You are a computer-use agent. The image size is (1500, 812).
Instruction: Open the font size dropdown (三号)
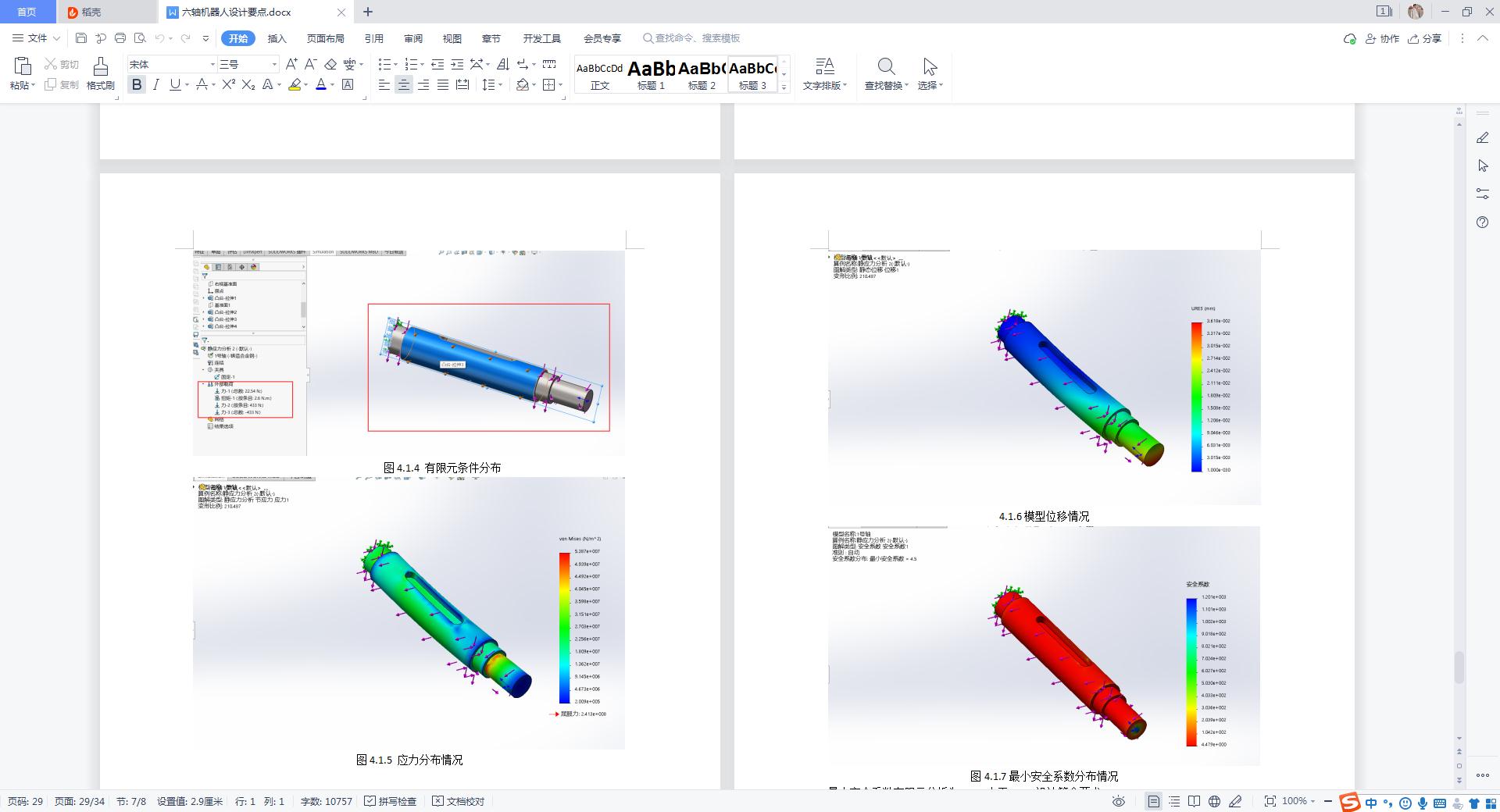point(274,64)
